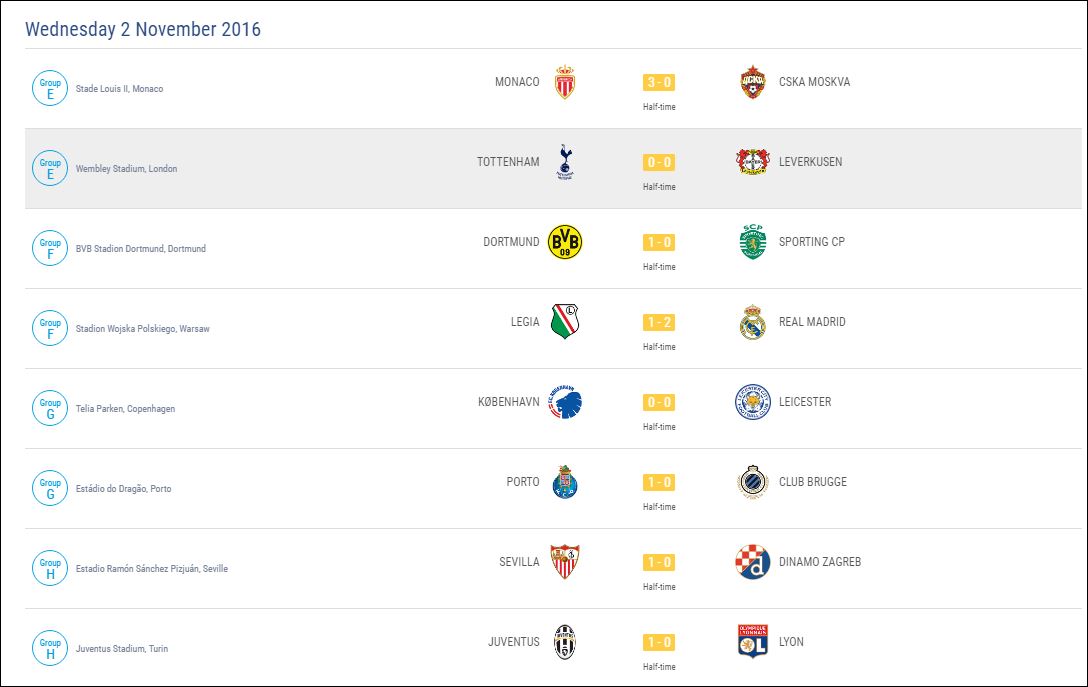Click the Club Brugge crest

(x=752, y=482)
